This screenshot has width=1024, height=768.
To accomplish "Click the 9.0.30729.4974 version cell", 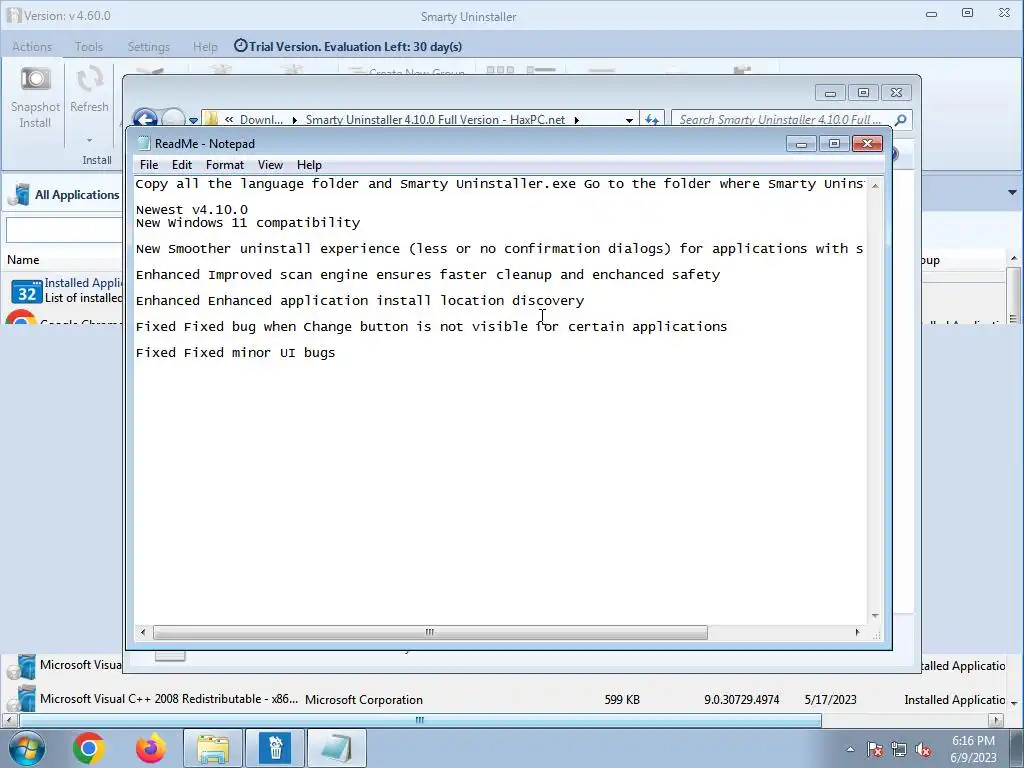I will (x=742, y=700).
